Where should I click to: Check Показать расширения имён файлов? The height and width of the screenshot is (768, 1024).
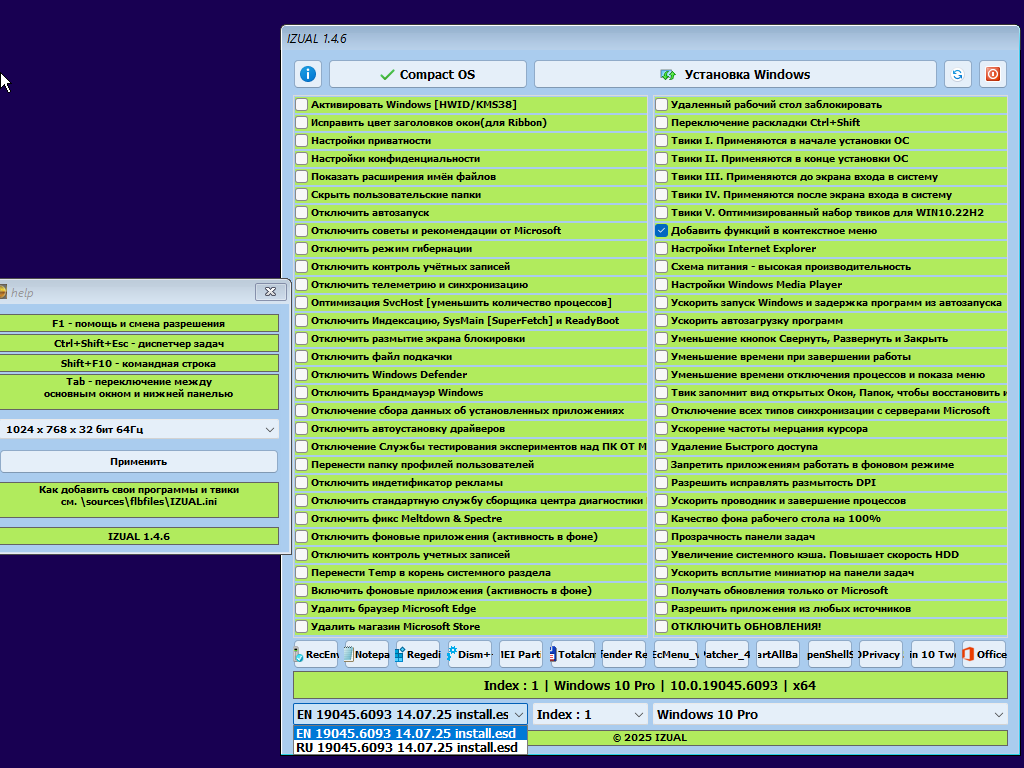click(301, 176)
